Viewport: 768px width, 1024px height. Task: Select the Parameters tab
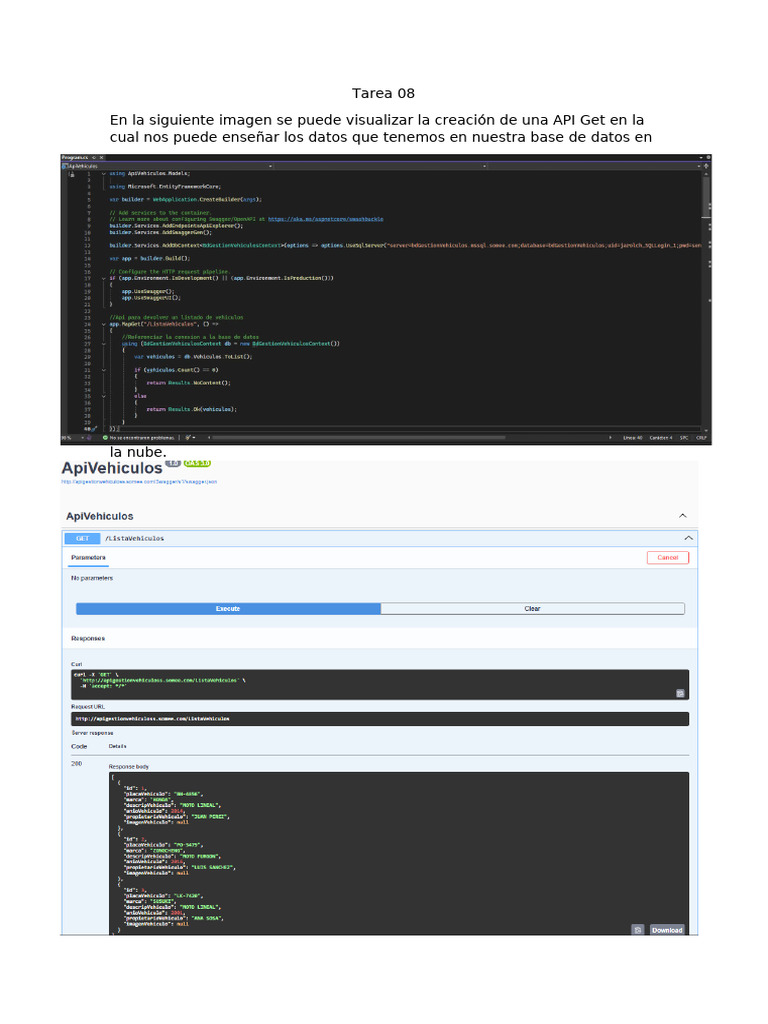[88, 557]
